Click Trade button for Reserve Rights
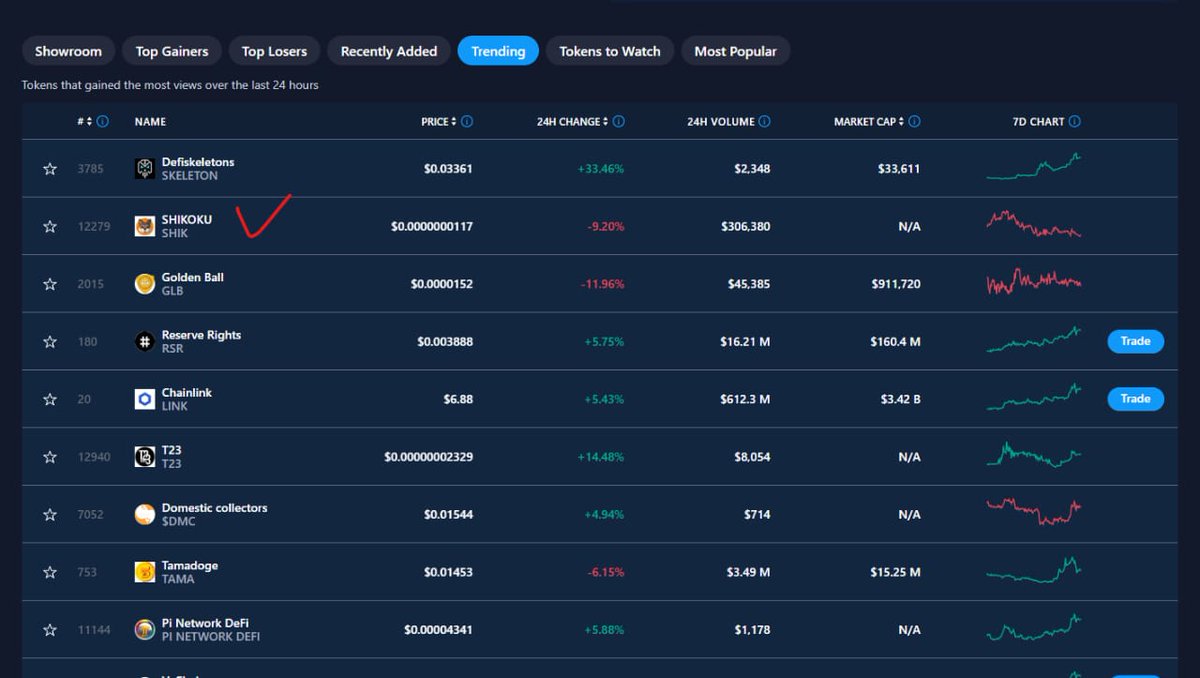1200x678 pixels. click(x=1135, y=341)
